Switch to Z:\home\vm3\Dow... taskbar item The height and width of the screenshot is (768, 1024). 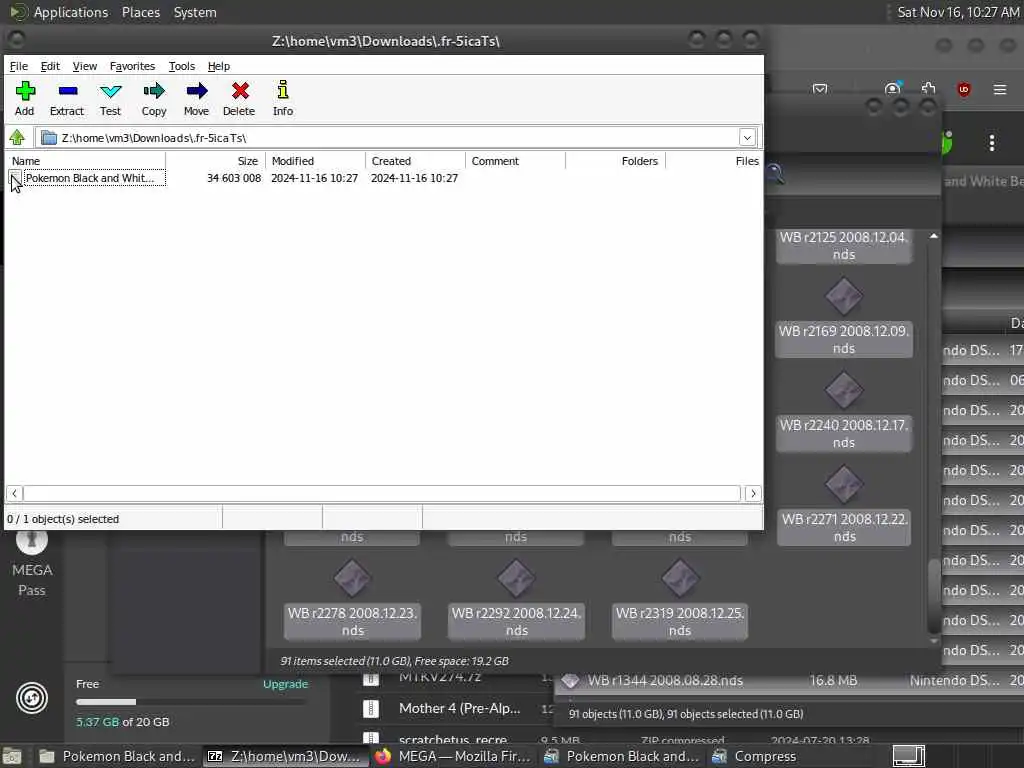pos(283,756)
